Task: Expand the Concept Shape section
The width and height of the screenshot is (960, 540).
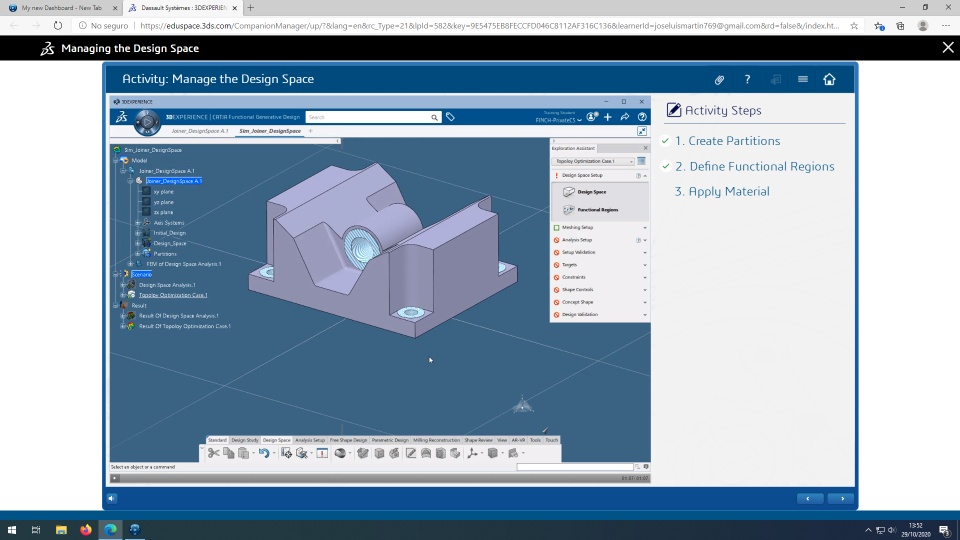Action: point(645,302)
